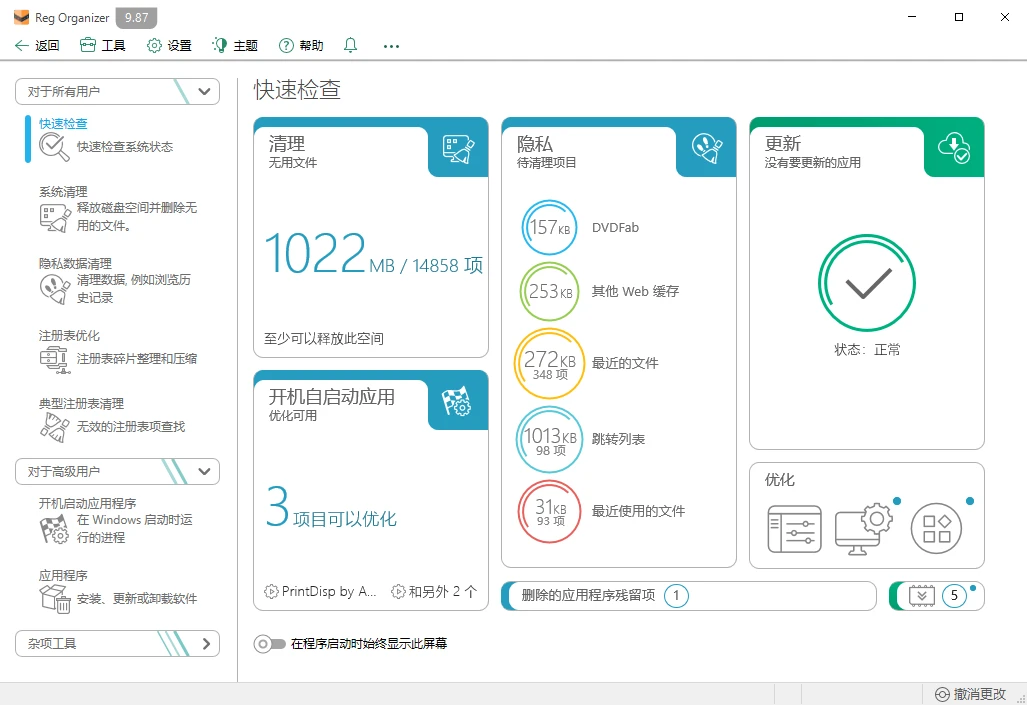Viewport: 1027px width, 705px height.
Task: Expand the 杂项工具 section
Action: (x=117, y=643)
